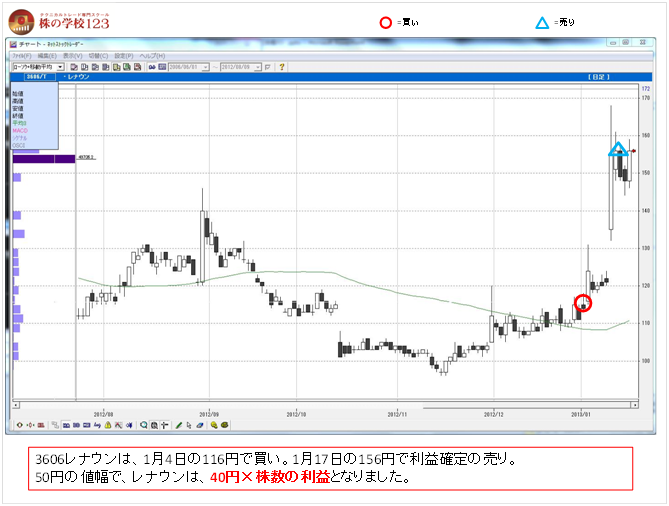This screenshot has height=506, width=669.
Task: Toggle the OSCI indicator in legend
Action: coord(20,146)
